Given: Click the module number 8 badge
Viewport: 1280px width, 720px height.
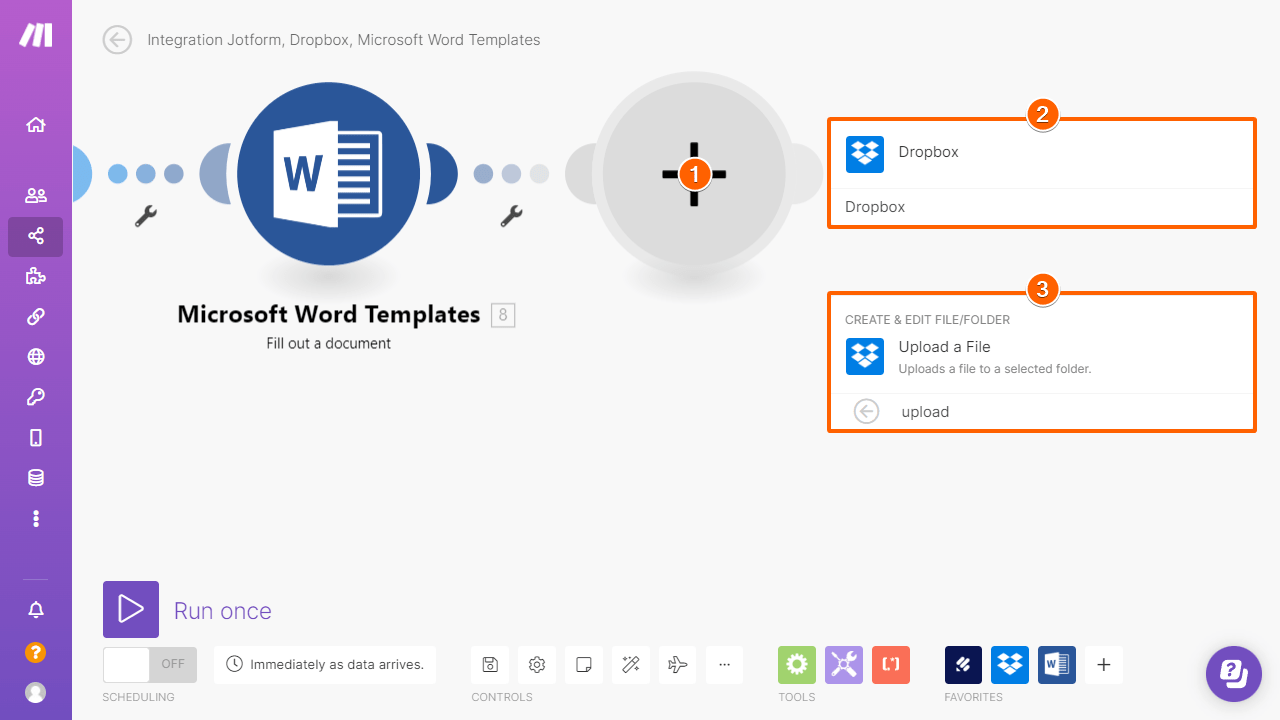Looking at the screenshot, I should tap(503, 315).
